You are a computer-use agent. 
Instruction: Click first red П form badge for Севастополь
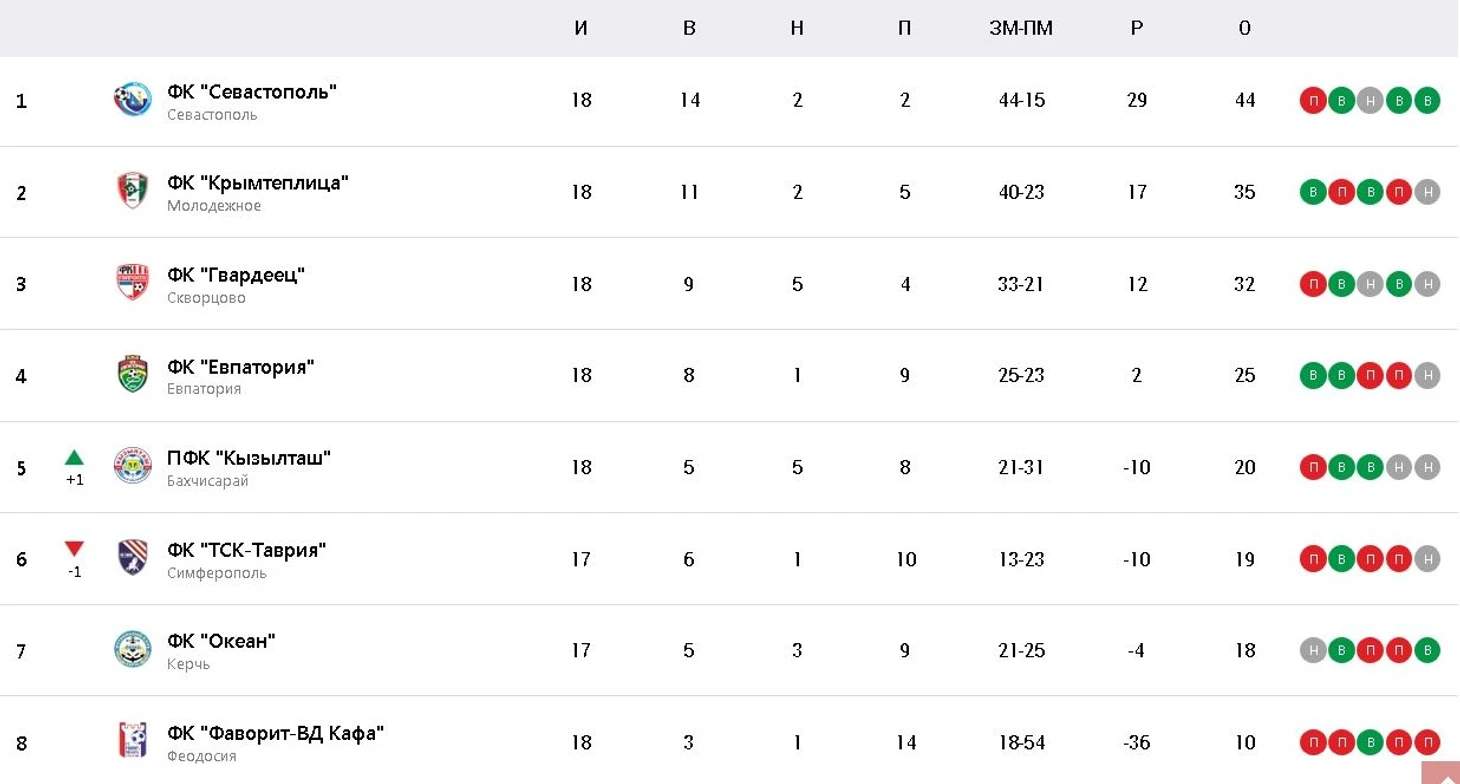1312,100
